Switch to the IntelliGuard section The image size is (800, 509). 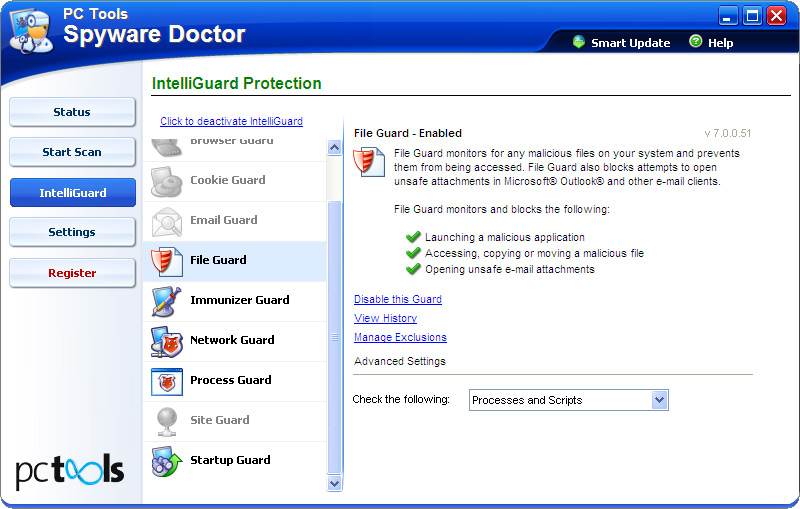(x=72, y=193)
